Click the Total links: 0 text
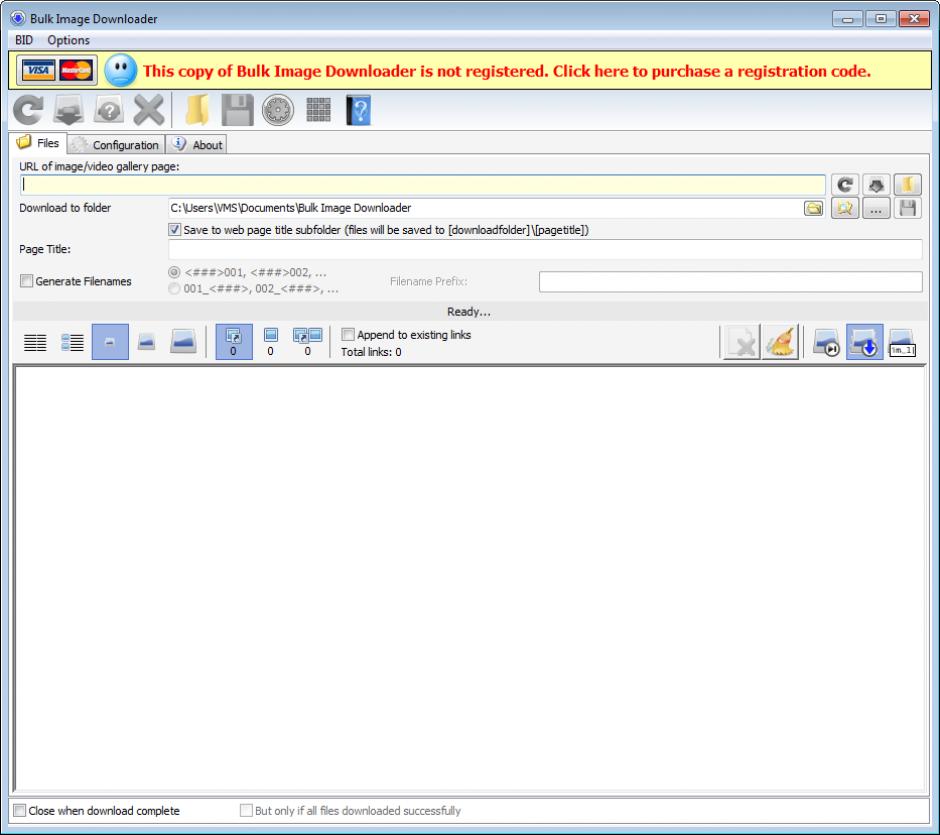940x835 pixels. coord(371,352)
